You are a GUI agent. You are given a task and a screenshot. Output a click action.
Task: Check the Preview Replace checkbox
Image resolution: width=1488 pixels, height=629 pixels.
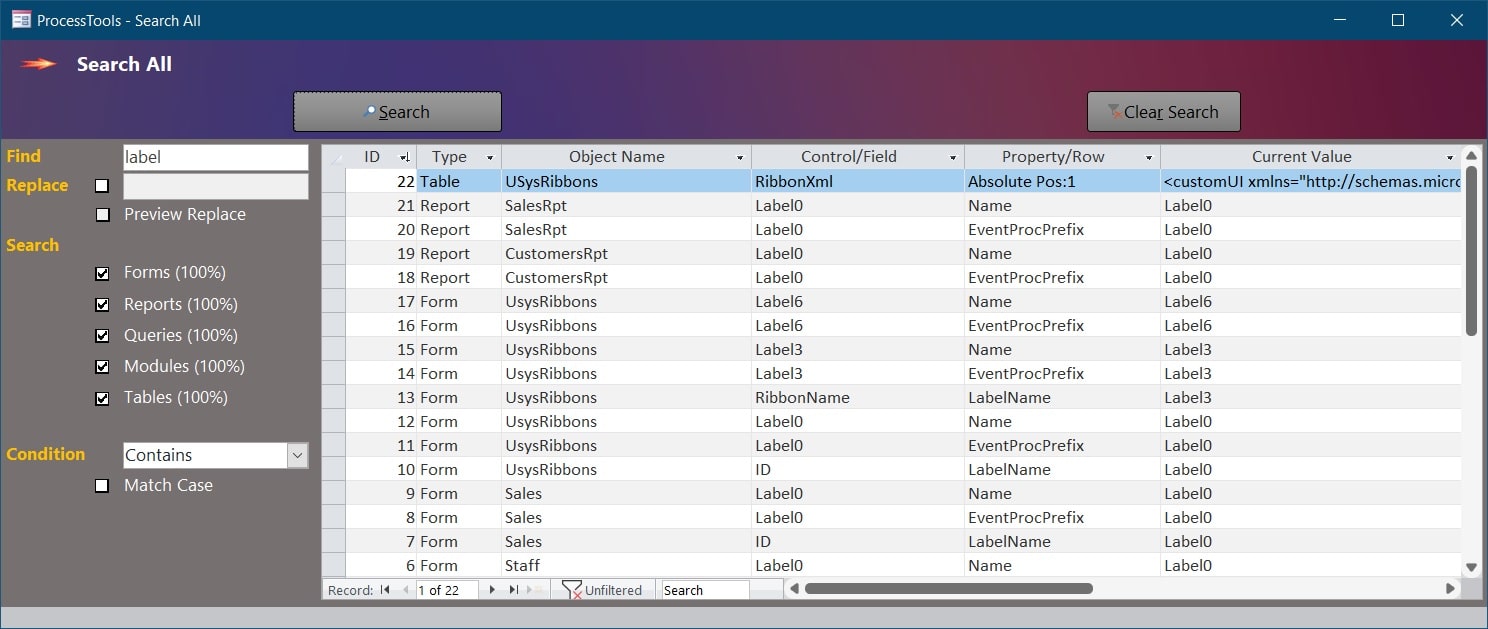click(x=102, y=214)
